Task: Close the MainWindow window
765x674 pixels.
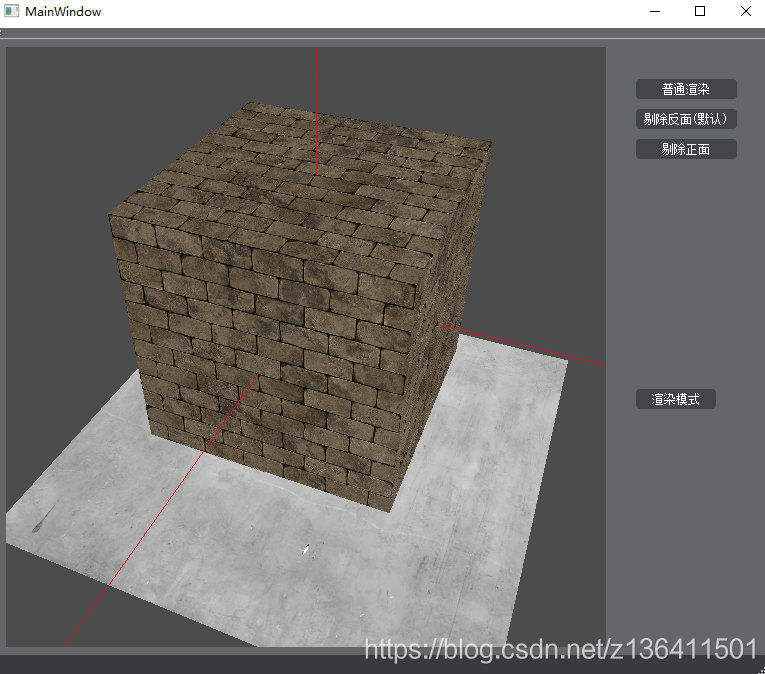Action: tap(745, 11)
